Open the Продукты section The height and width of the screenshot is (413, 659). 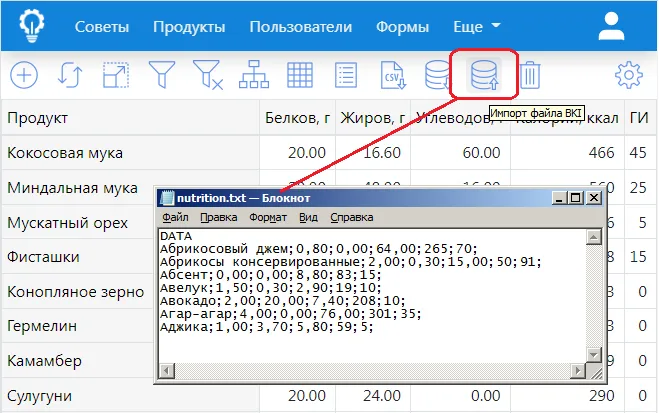tap(189, 27)
